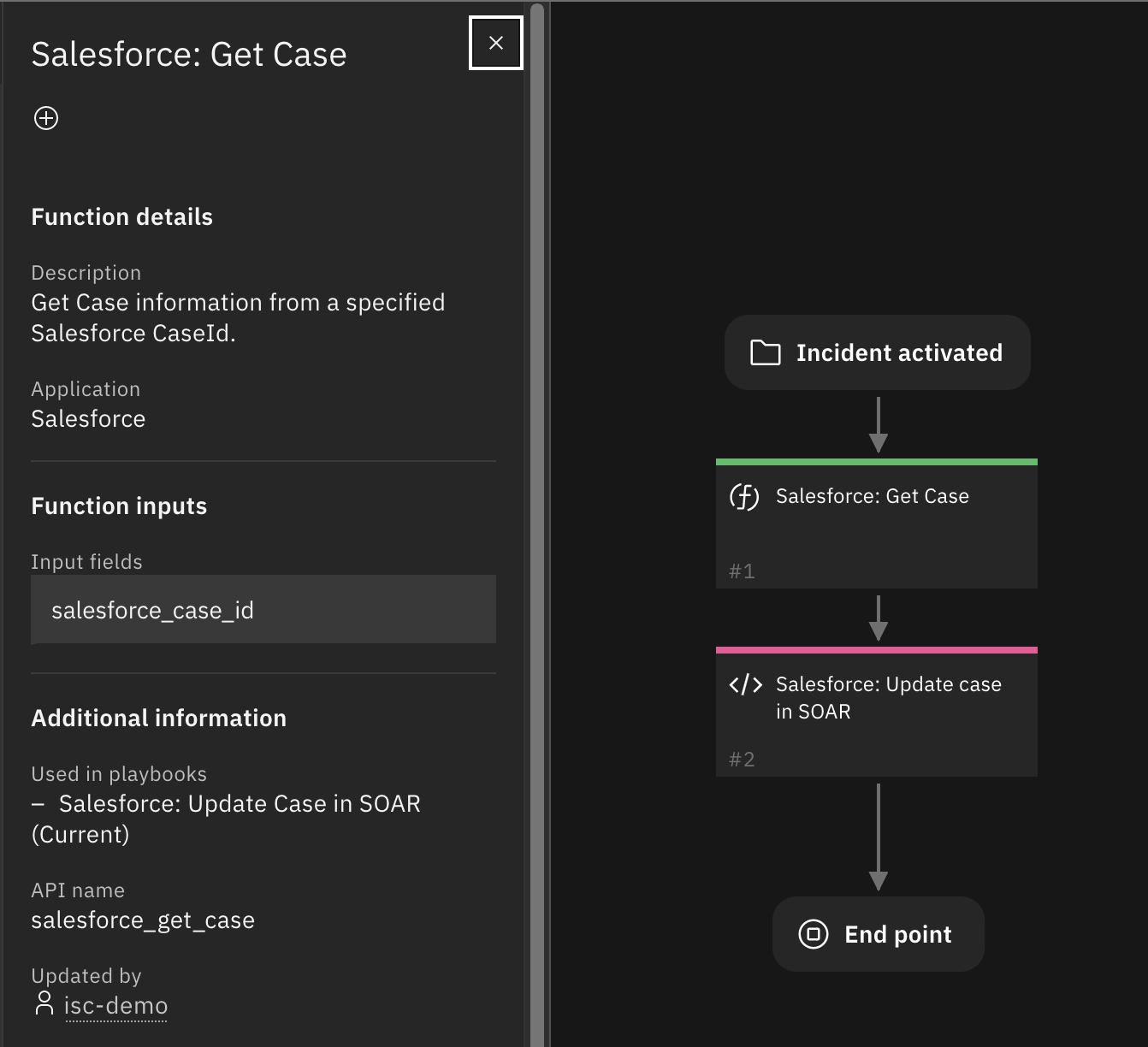Click the Function details heading
Viewport: 1148px width, 1047px height.
click(x=121, y=216)
